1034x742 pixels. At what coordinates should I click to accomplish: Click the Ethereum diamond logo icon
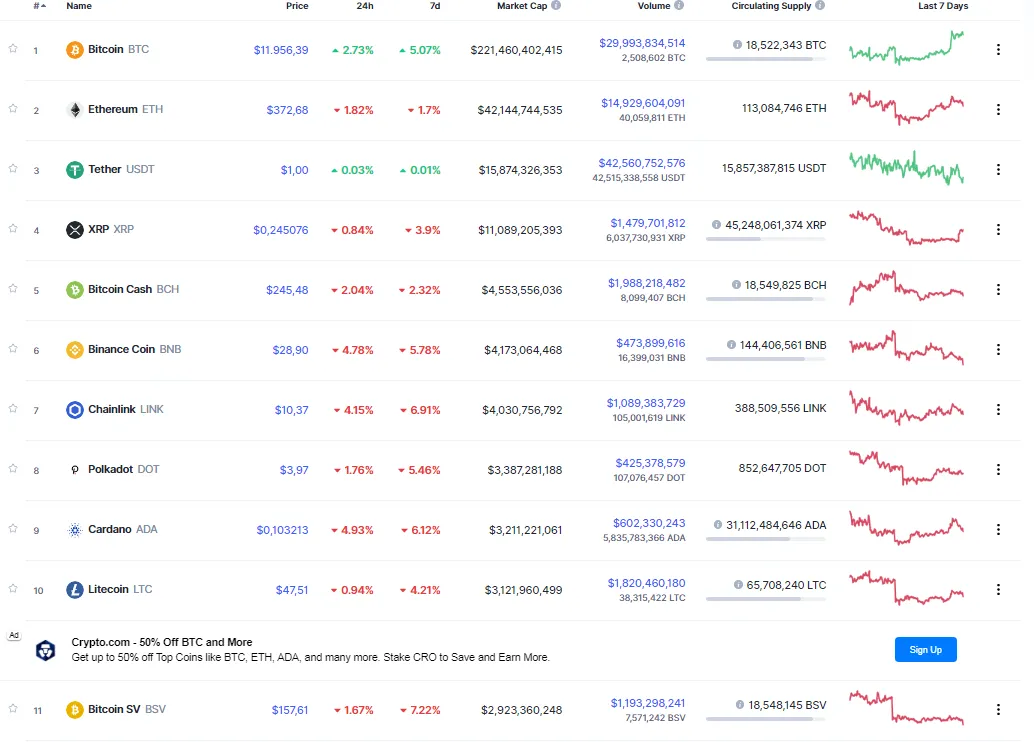pyautogui.click(x=75, y=109)
